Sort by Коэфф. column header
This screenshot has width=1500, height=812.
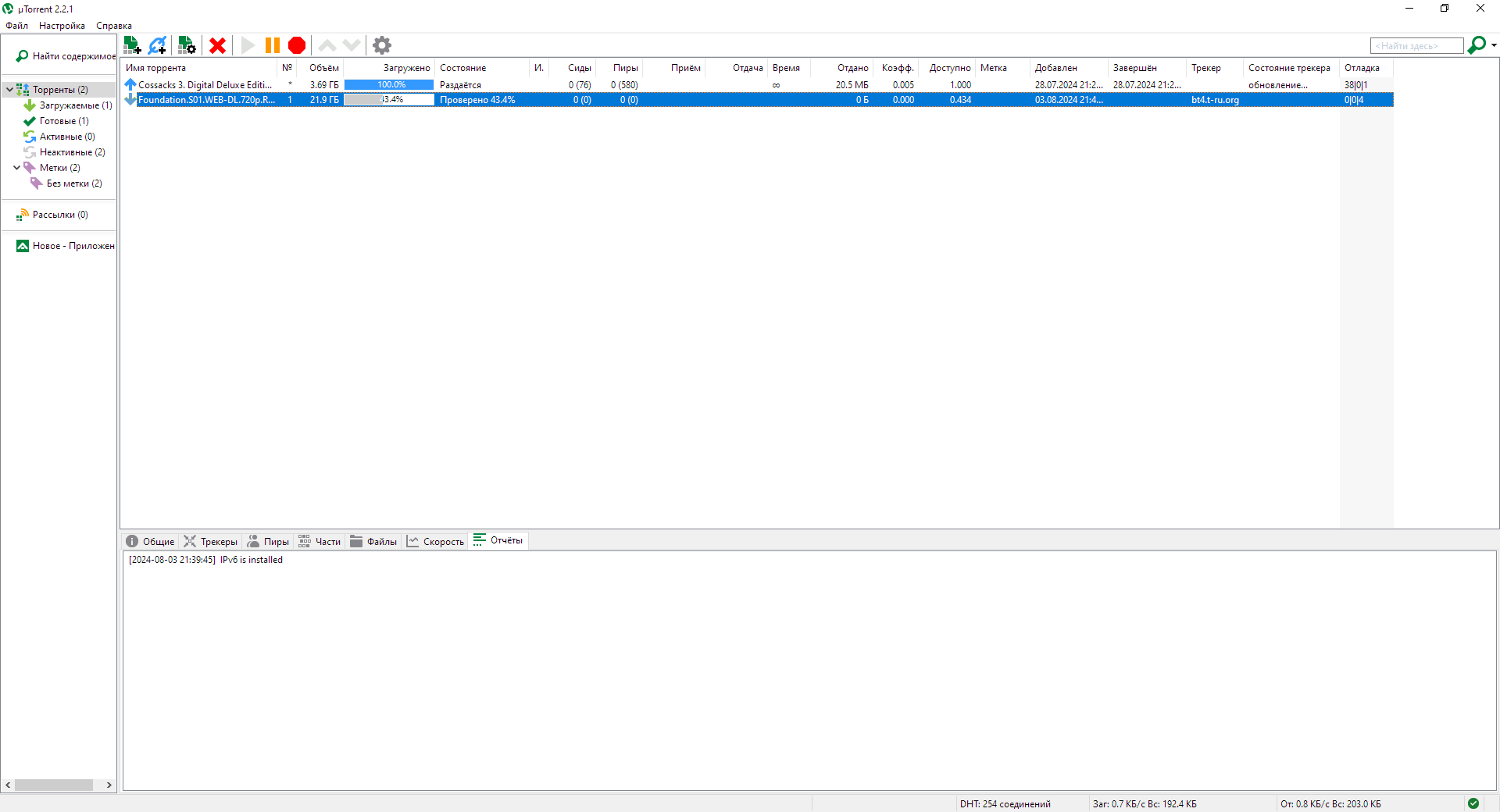pos(898,68)
